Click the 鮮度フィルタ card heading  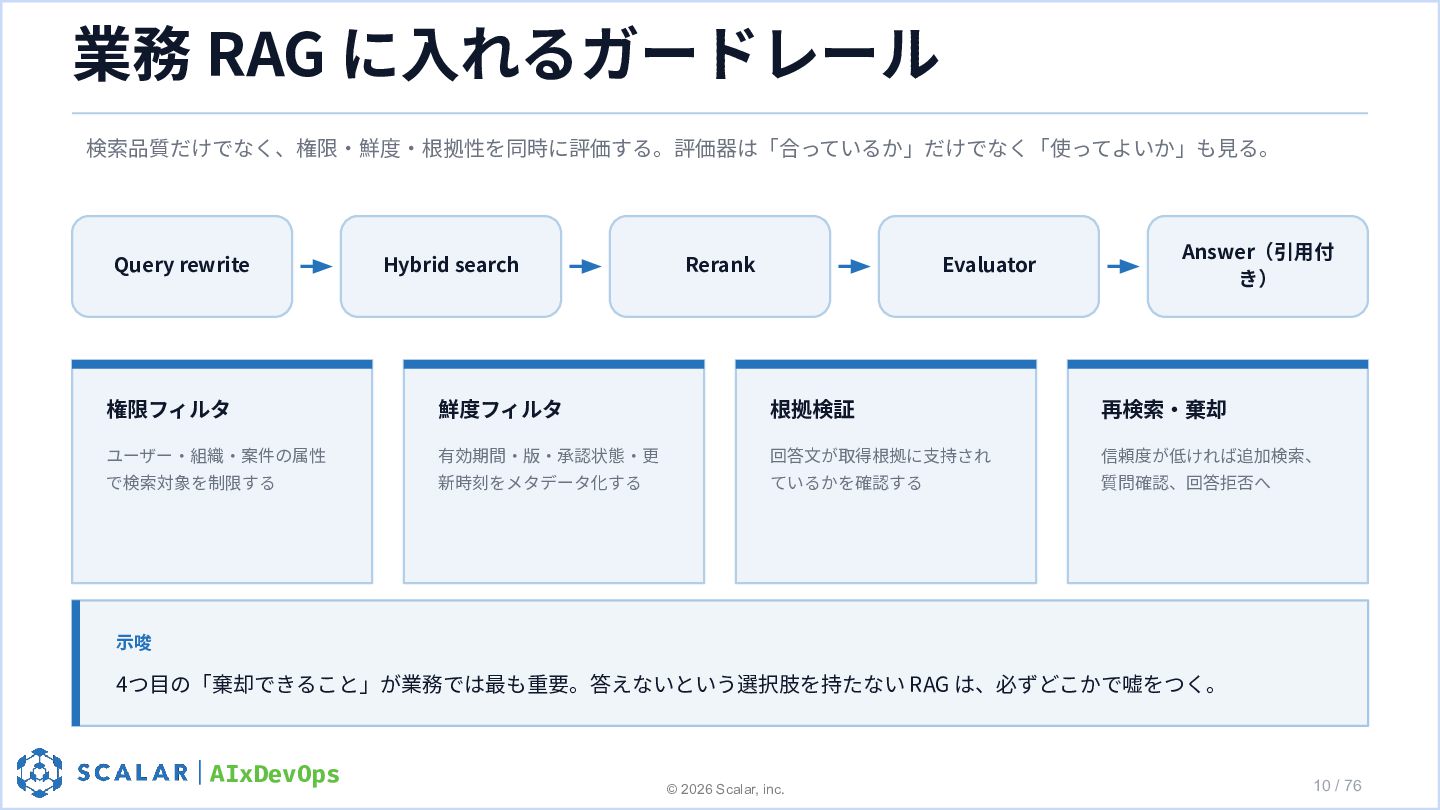click(x=500, y=409)
